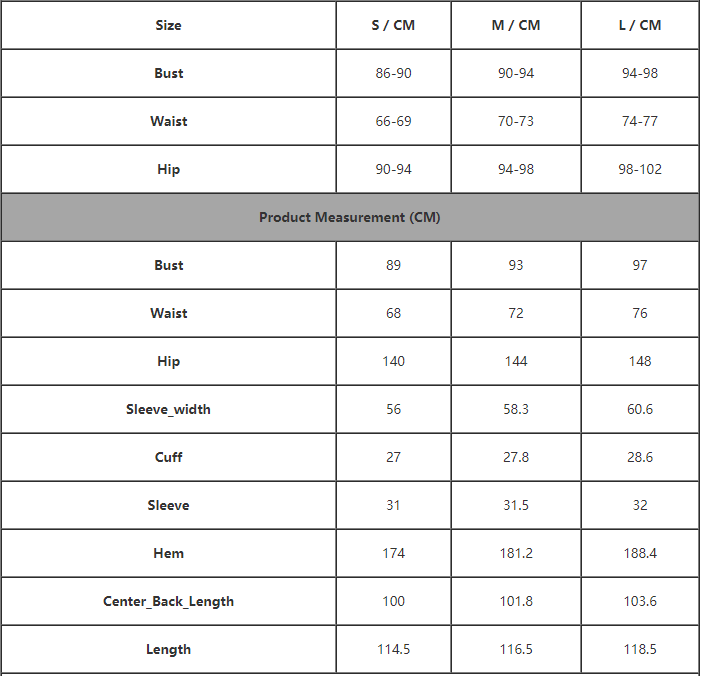Select the 28.6 cuff value
704x676 pixels.
click(x=639, y=457)
